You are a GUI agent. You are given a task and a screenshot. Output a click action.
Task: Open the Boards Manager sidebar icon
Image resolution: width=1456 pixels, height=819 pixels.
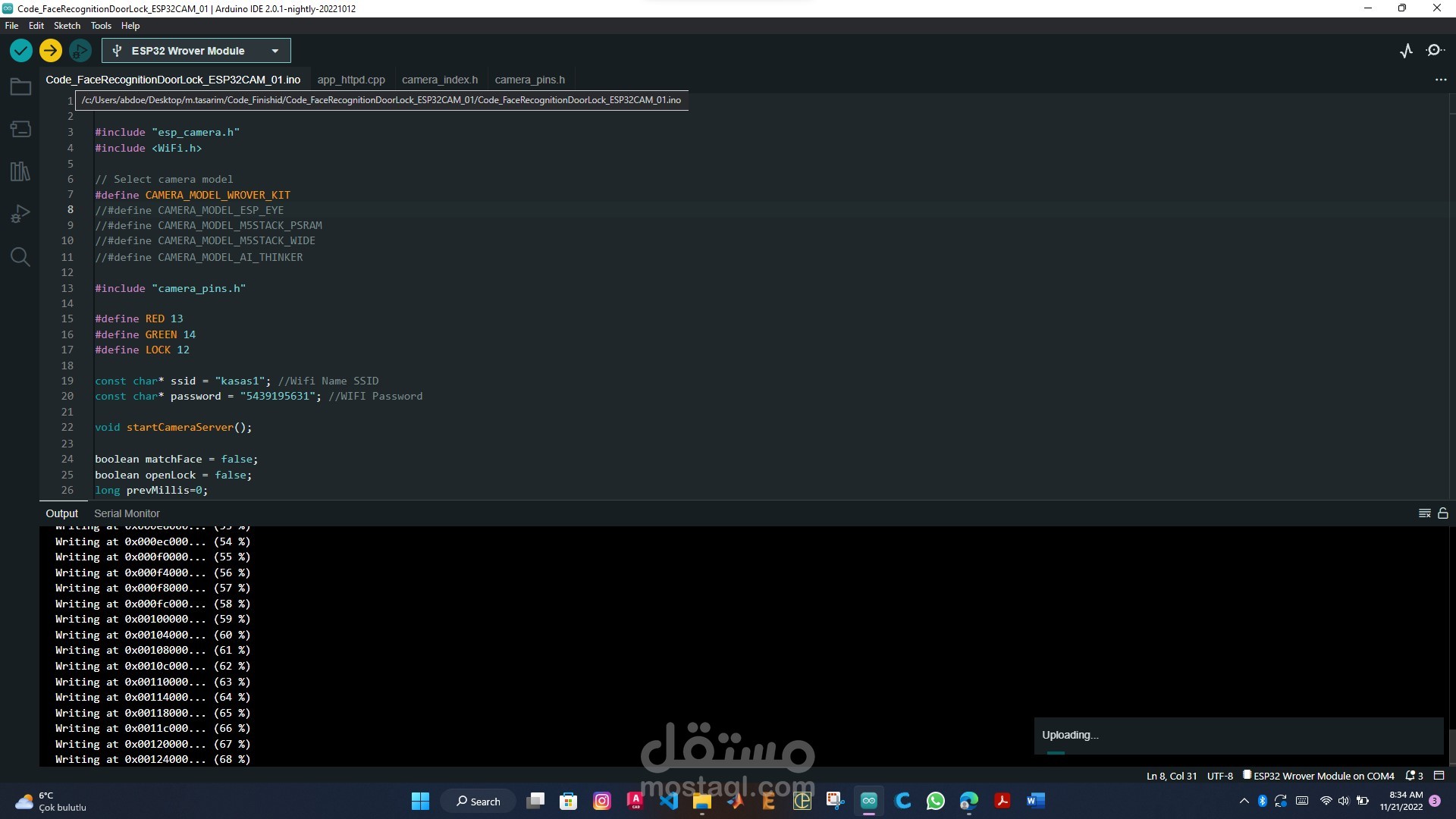20,129
